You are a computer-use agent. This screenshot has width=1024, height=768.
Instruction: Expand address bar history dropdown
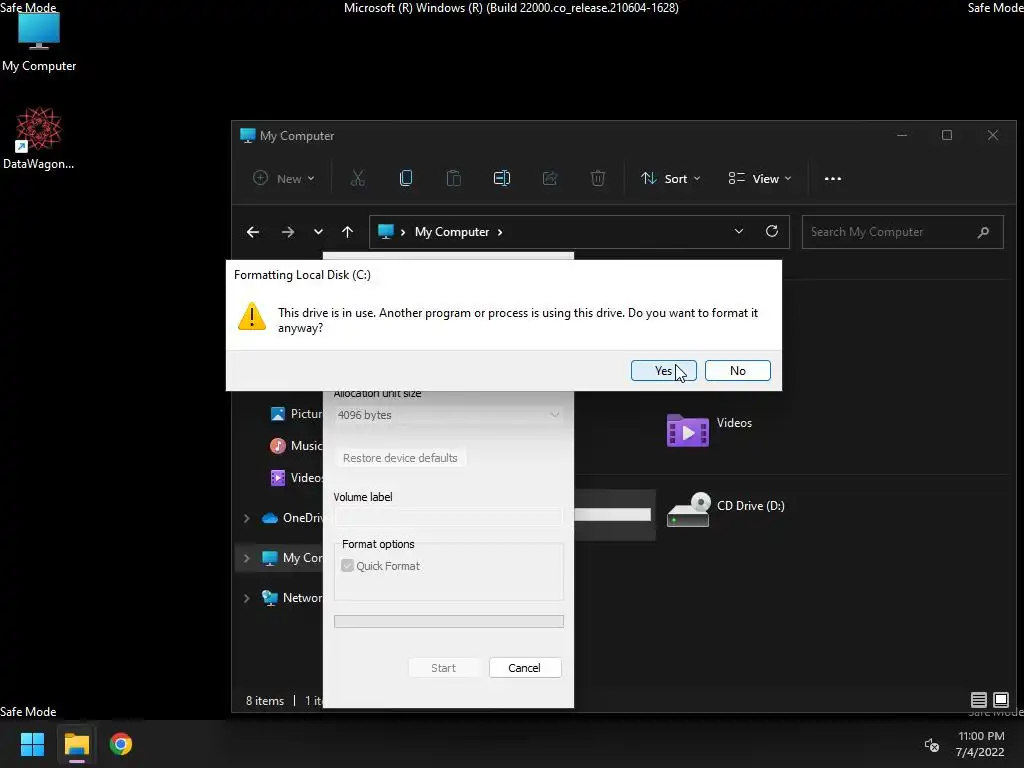pos(739,231)
